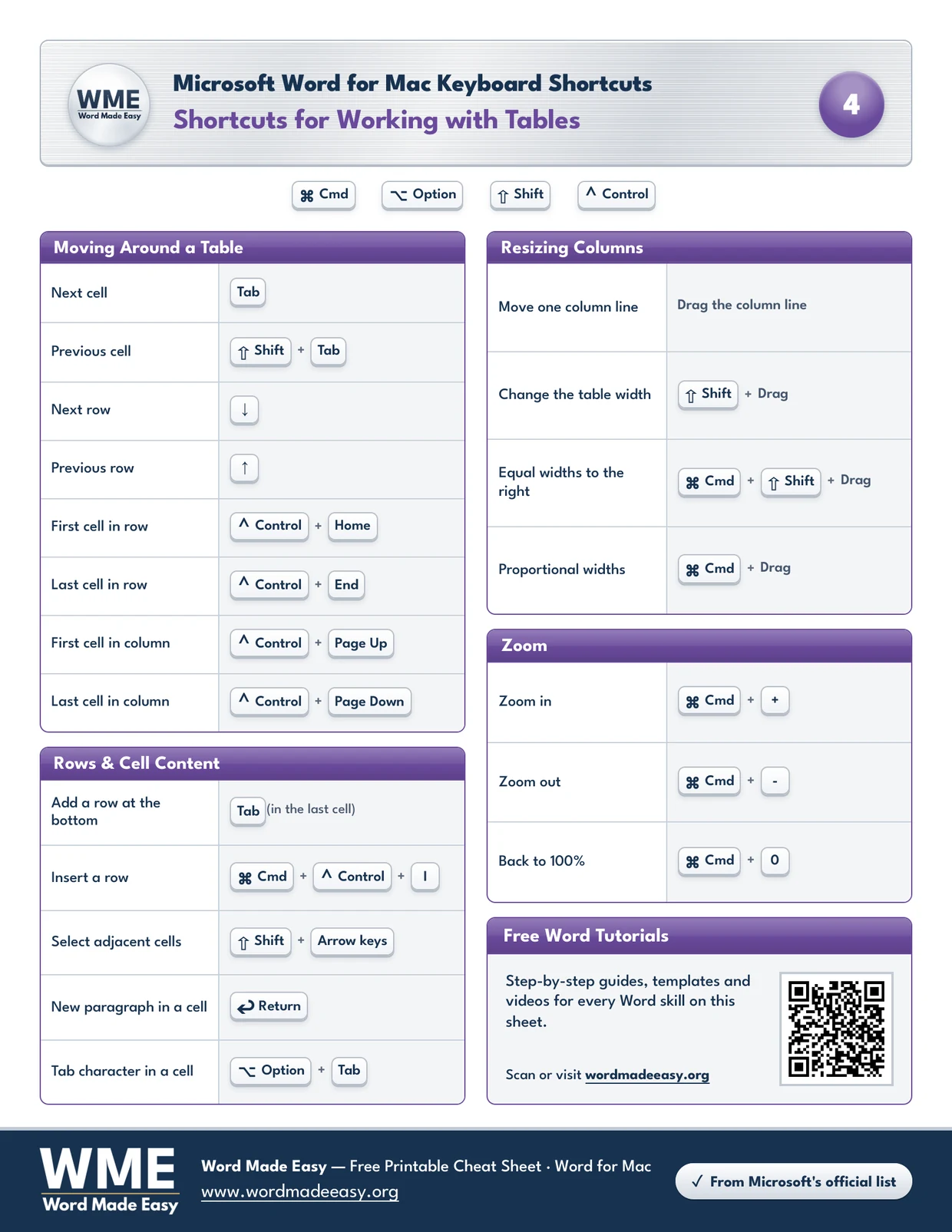
Task: Click the Return key icon
Action: coord(269,1006)
